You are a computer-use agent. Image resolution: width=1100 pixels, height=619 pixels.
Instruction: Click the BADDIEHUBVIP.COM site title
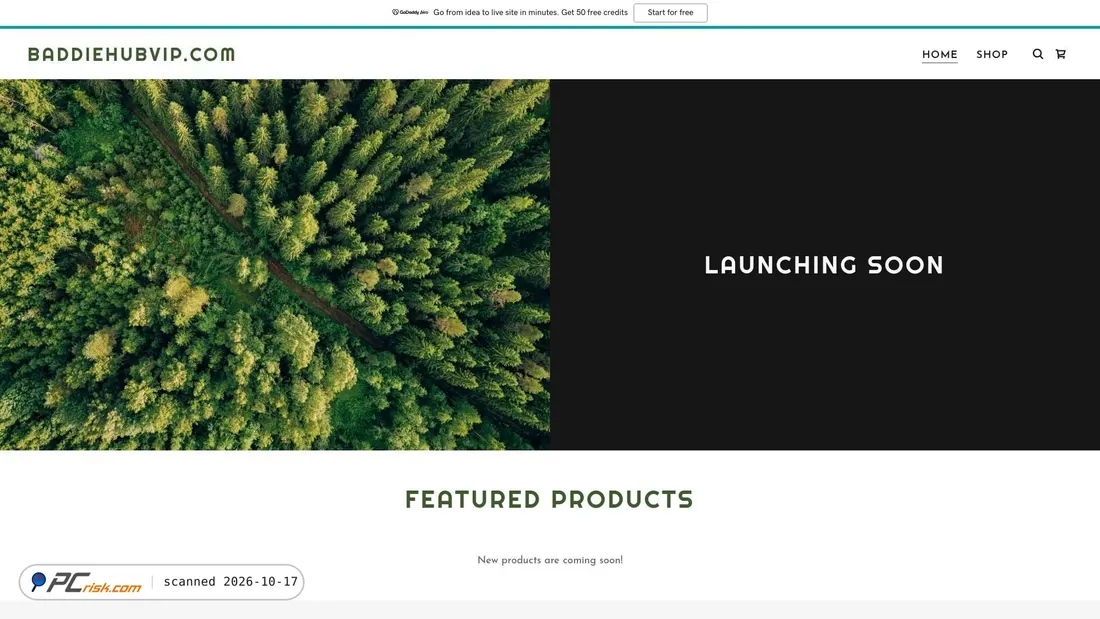click(132, 54)
